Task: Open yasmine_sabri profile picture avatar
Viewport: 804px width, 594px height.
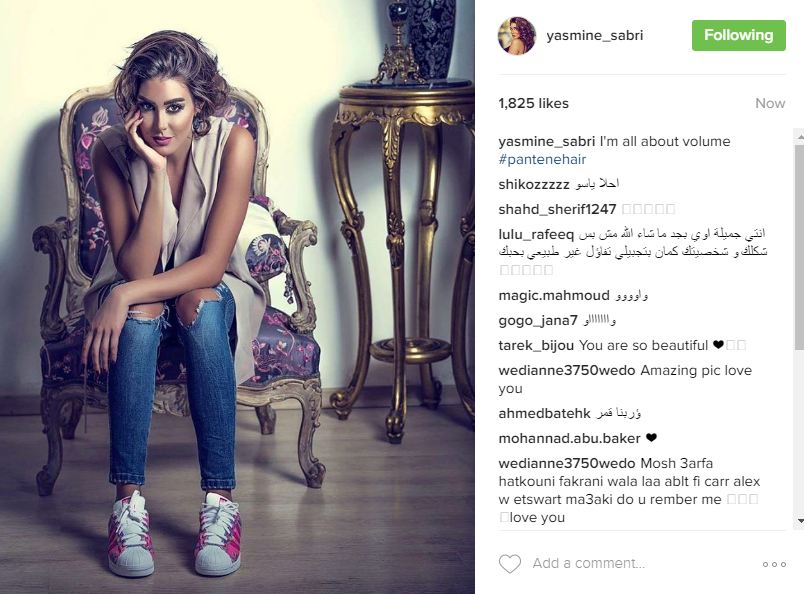Action: point(517,35)
